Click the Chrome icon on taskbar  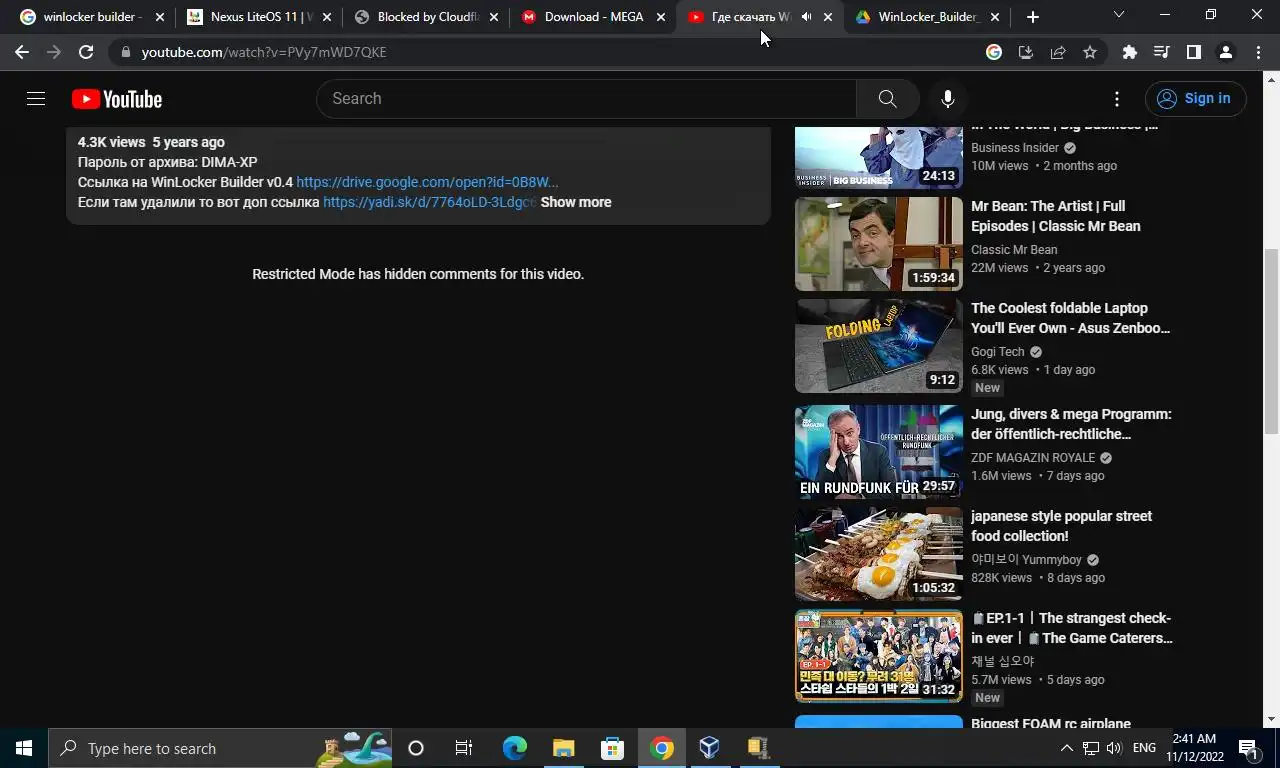tap(661, 748)
